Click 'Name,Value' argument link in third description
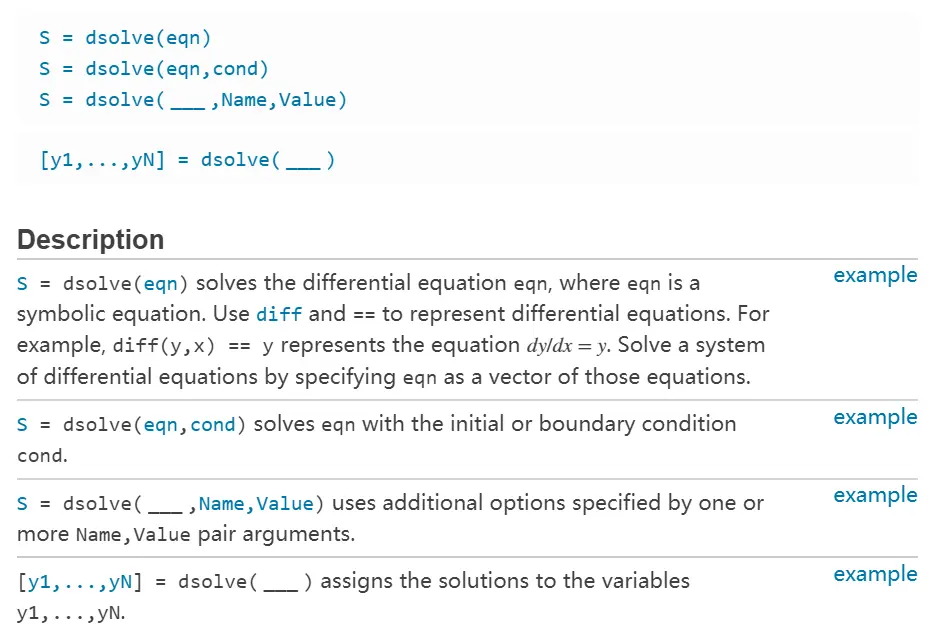The image size is (933, 631). click(x=256, y=504)
